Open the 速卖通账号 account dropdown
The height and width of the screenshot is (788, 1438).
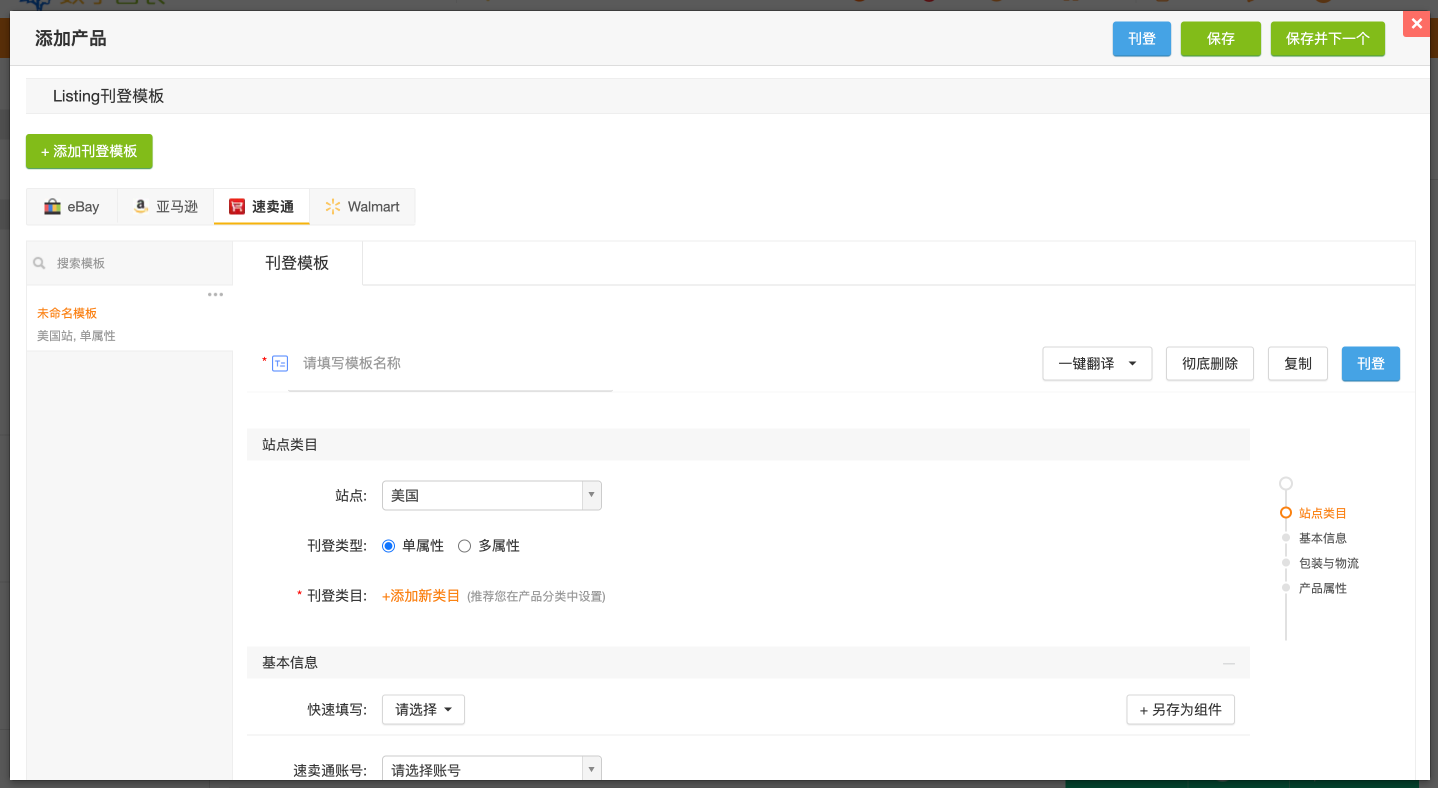point(491,770)
